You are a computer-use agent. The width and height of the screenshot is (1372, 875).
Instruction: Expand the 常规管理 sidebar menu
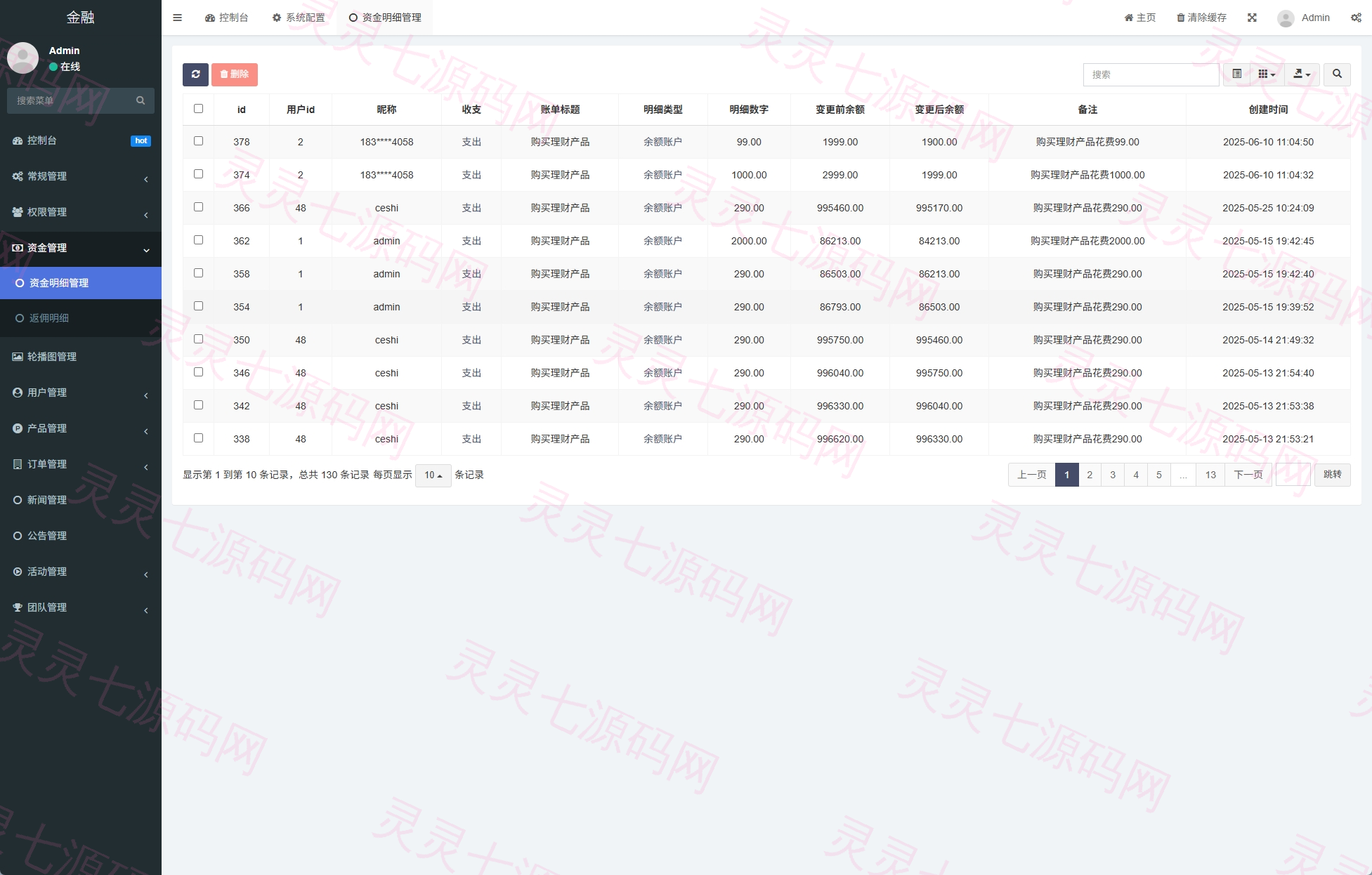tap(81, 176)
